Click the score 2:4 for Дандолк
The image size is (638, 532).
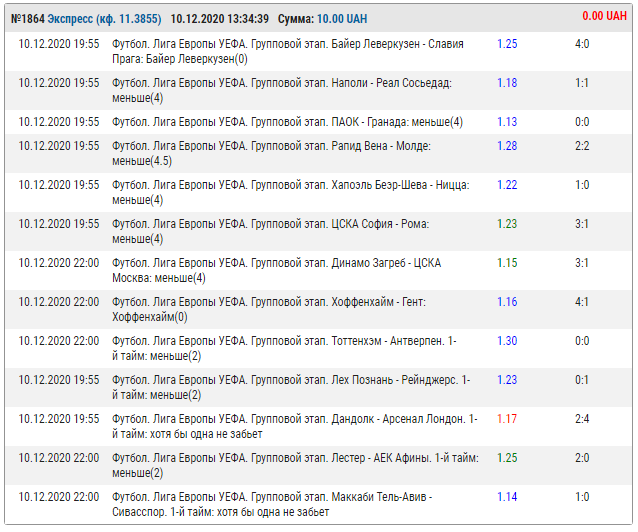[582, 418]
